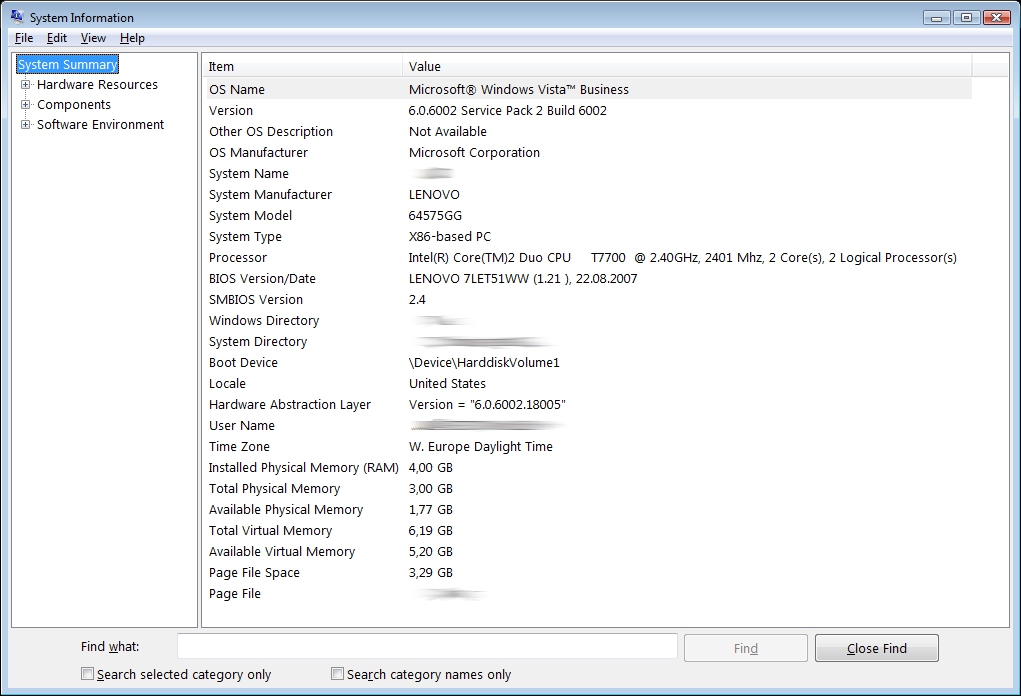This screenshot has width=1021, height=696.
Task: Click the United States locale value
Action: [447, 383]
